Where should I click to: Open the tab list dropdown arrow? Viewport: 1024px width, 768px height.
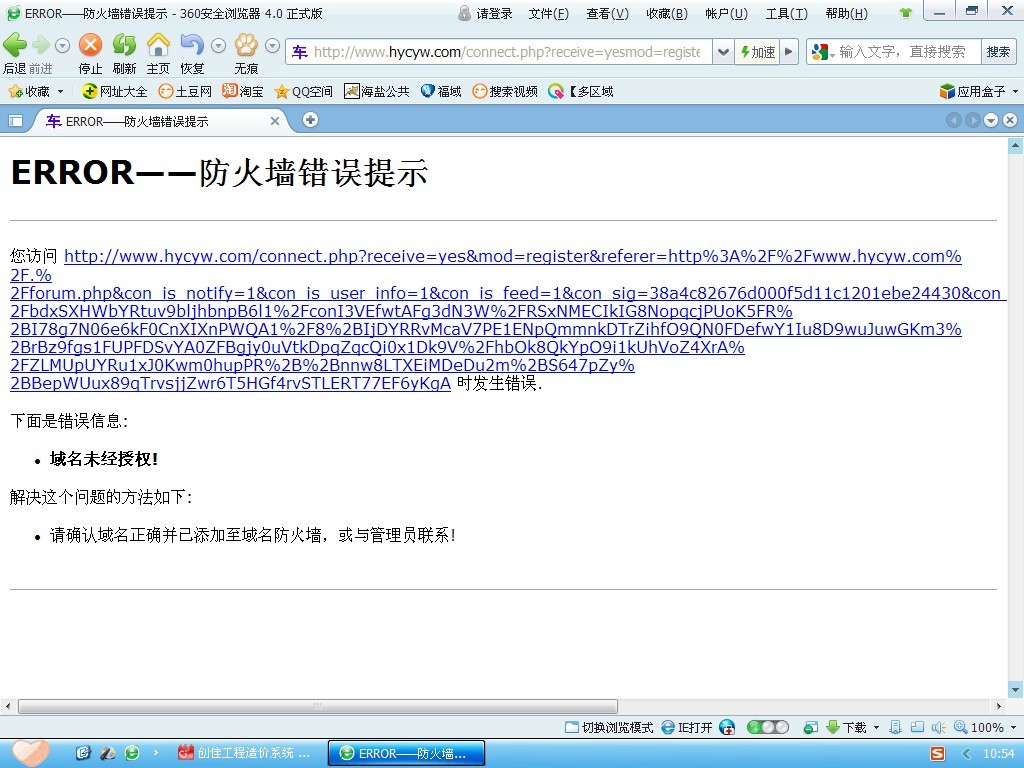(x=991, y=120)
